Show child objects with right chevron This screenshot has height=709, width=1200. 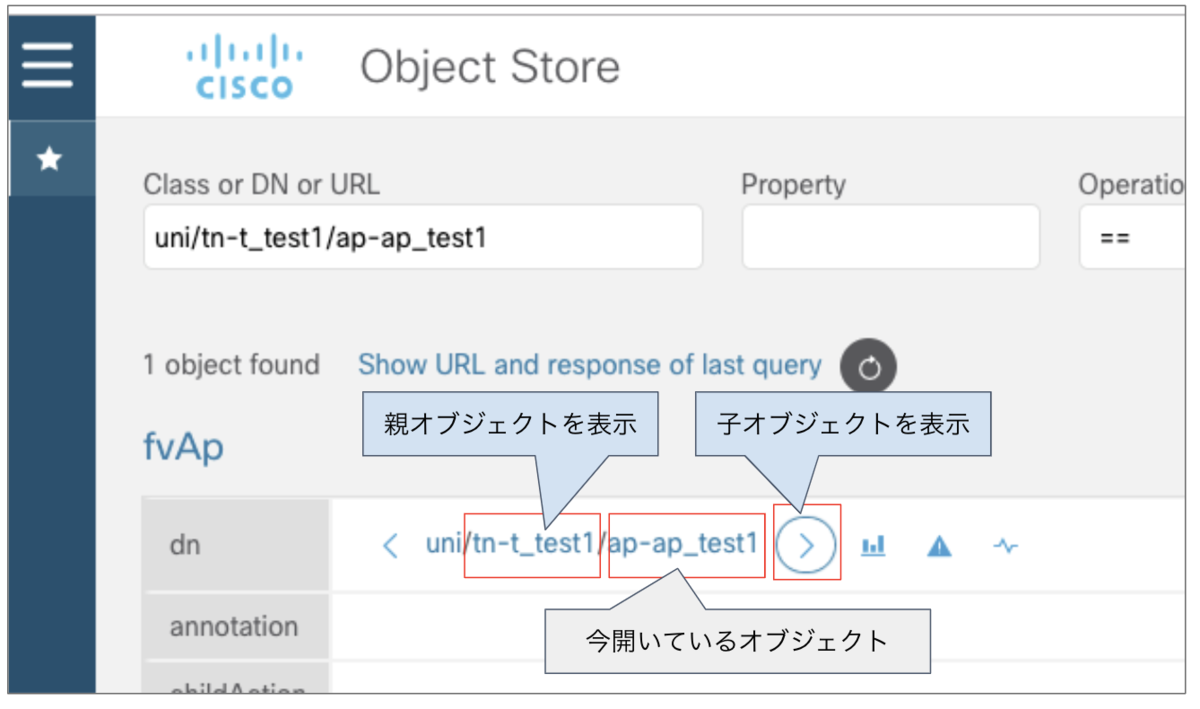pos(806,545)
